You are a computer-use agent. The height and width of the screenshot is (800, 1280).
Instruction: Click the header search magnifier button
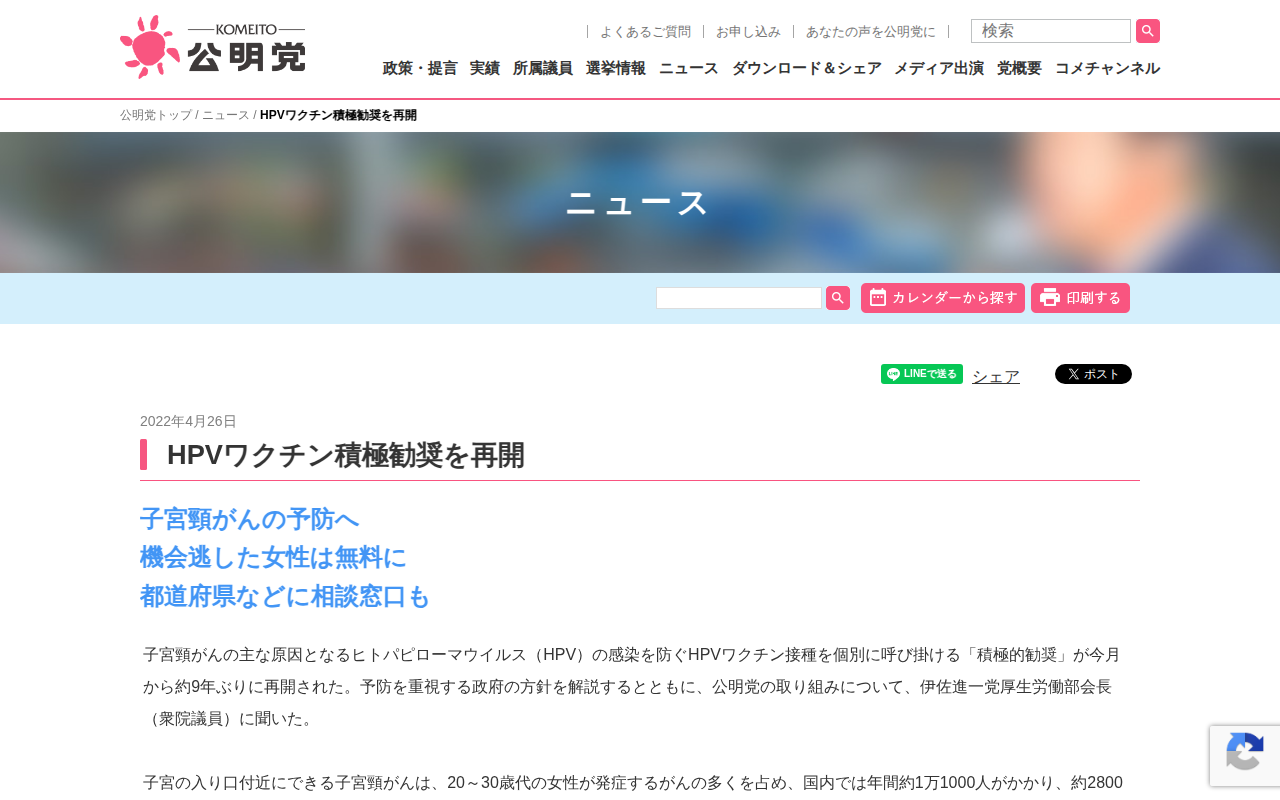pyautogui.click(x=1148, y=31)
